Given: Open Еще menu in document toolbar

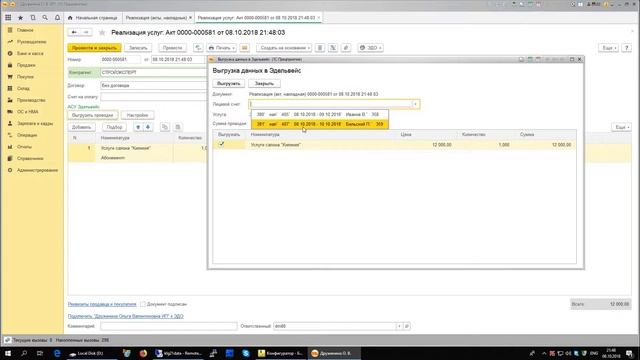Looking at the screenshot, I should [609, 48].
